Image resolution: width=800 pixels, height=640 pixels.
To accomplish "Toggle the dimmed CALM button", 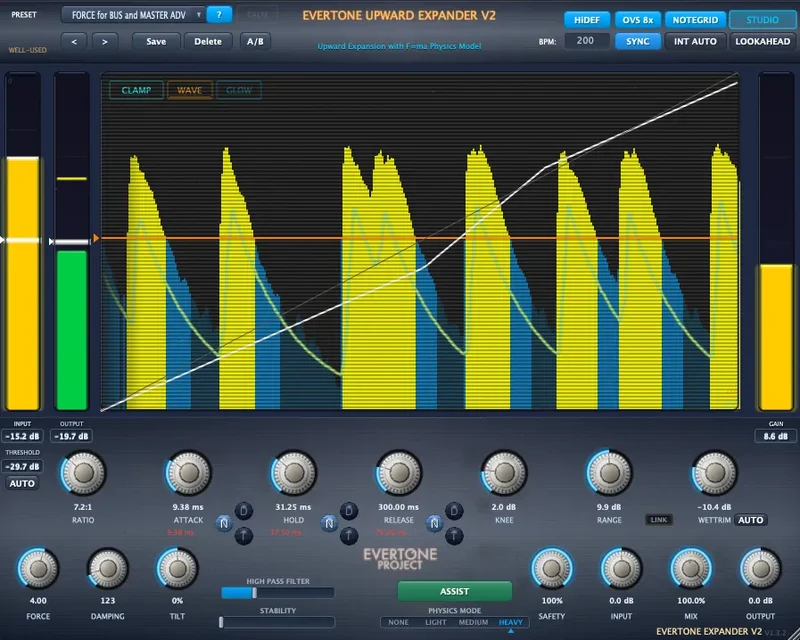I will click(257, 15).
